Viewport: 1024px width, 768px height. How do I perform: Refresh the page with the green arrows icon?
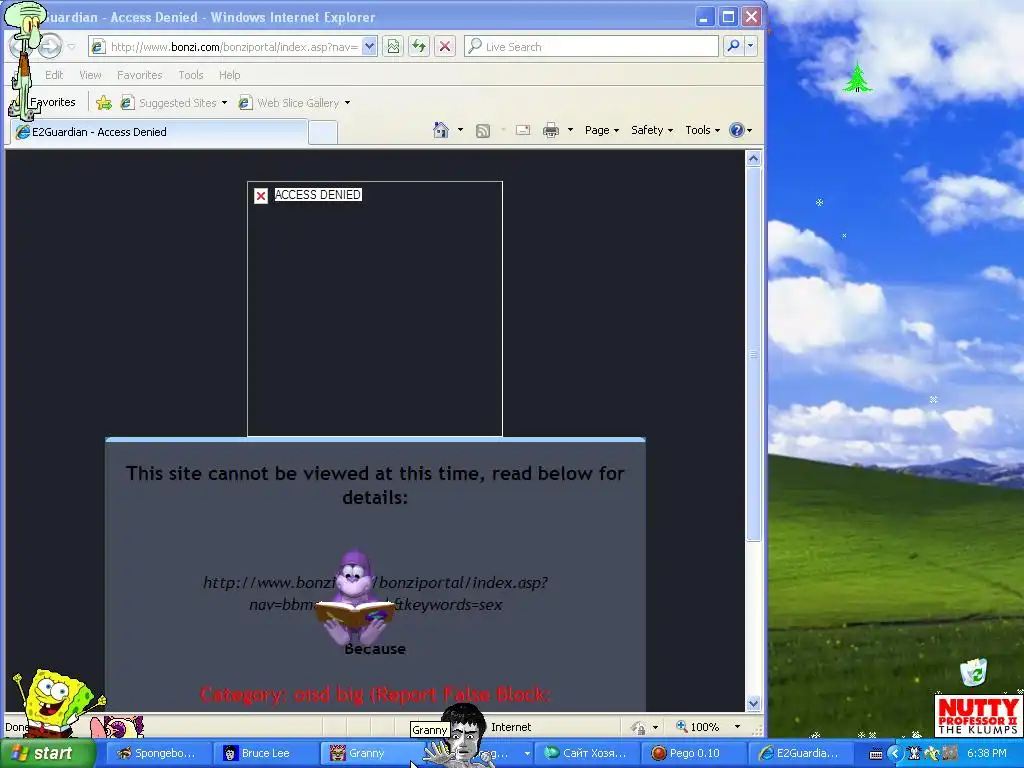419,46
